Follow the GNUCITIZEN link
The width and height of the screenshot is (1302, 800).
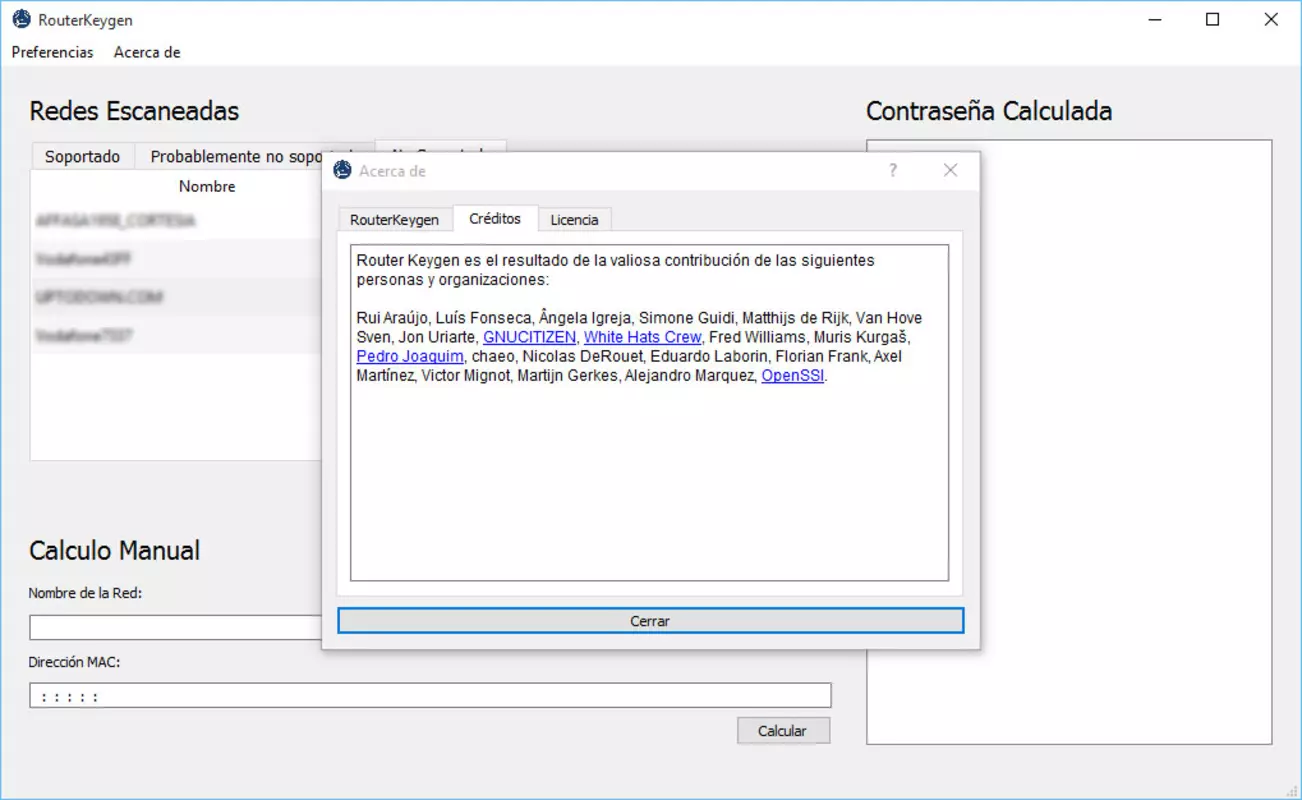coord(529,337)
